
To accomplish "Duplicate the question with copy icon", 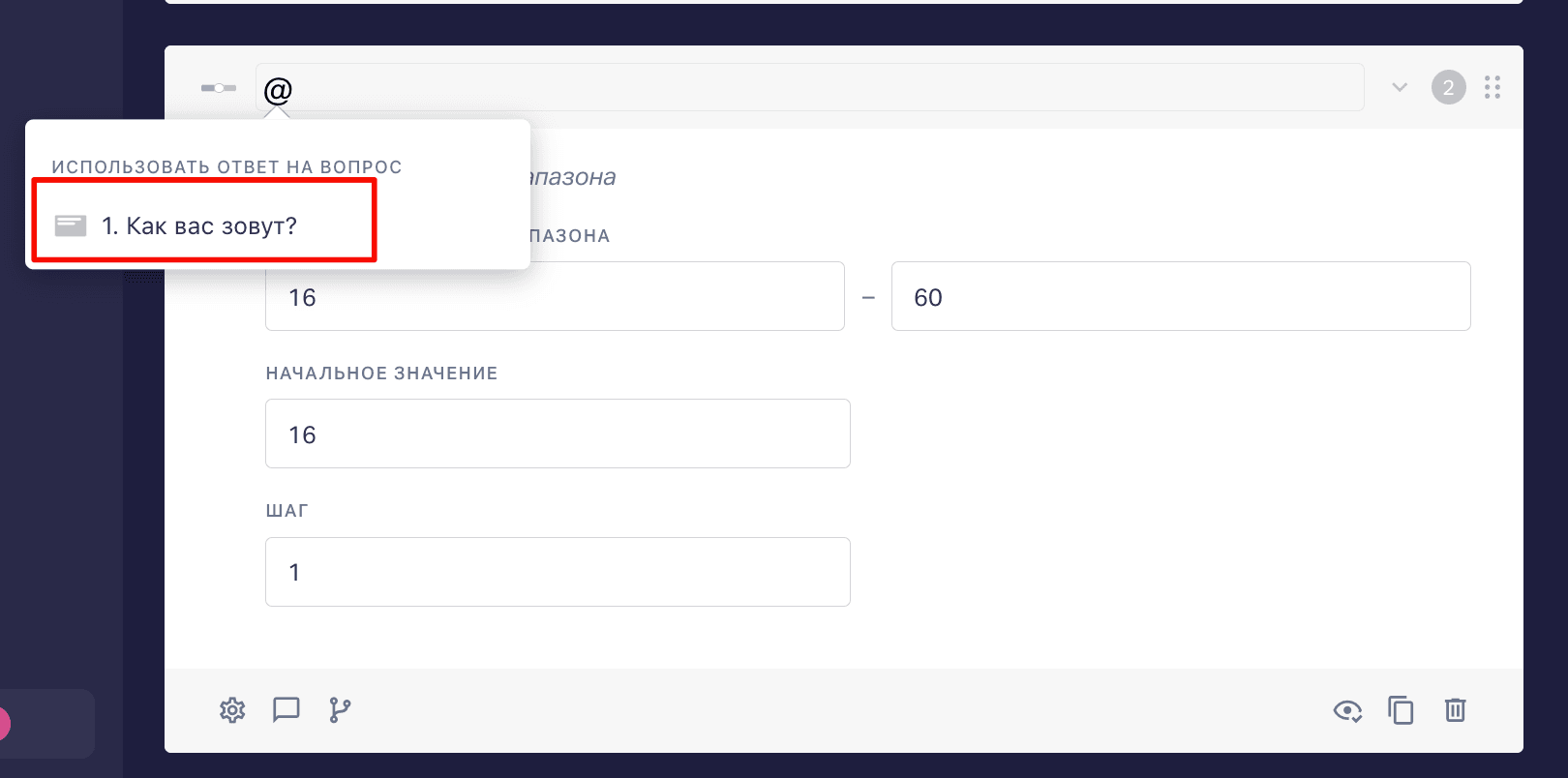I will point(1401,710).
